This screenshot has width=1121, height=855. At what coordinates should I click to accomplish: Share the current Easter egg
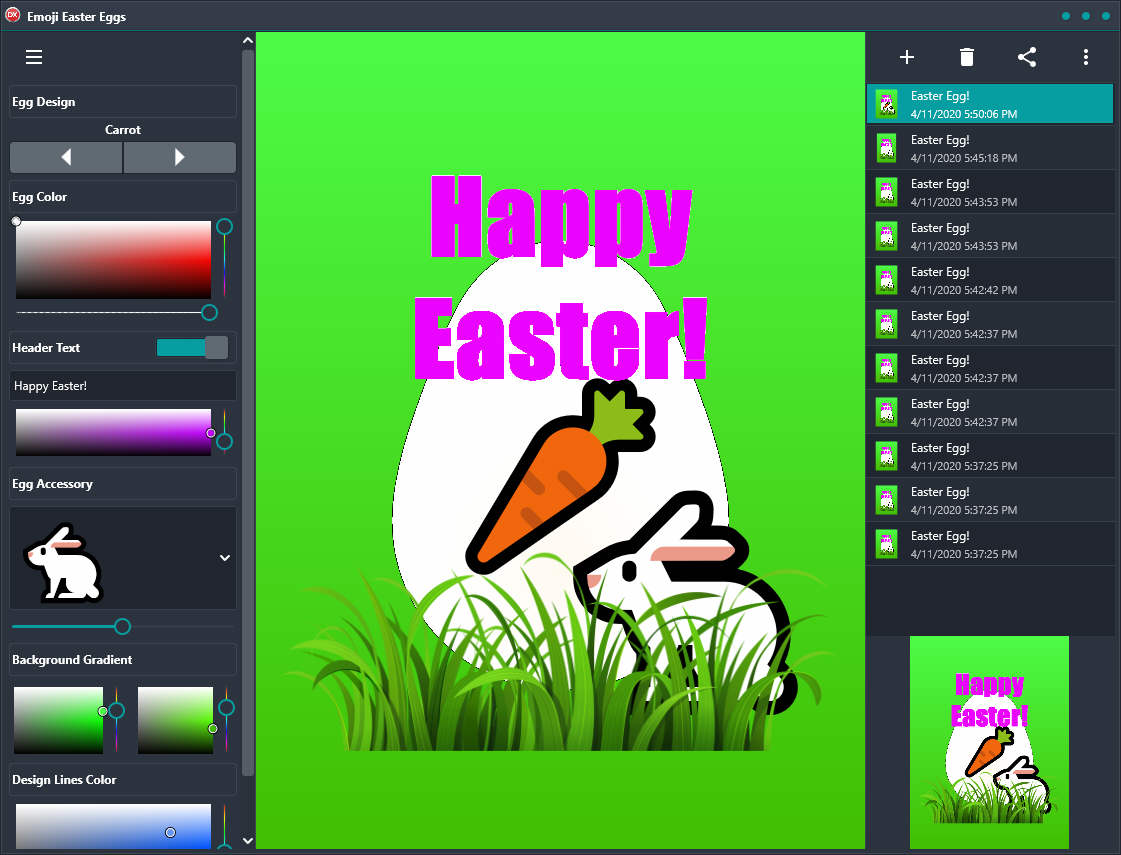tap(1026, 57)
